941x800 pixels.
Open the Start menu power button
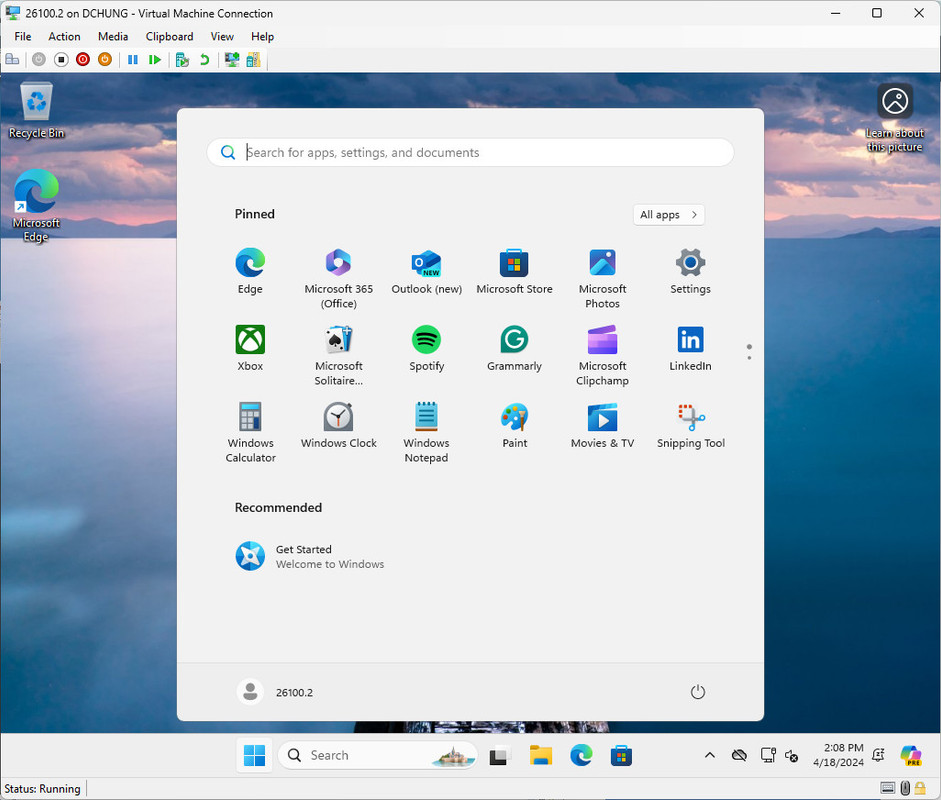[697, 692]
